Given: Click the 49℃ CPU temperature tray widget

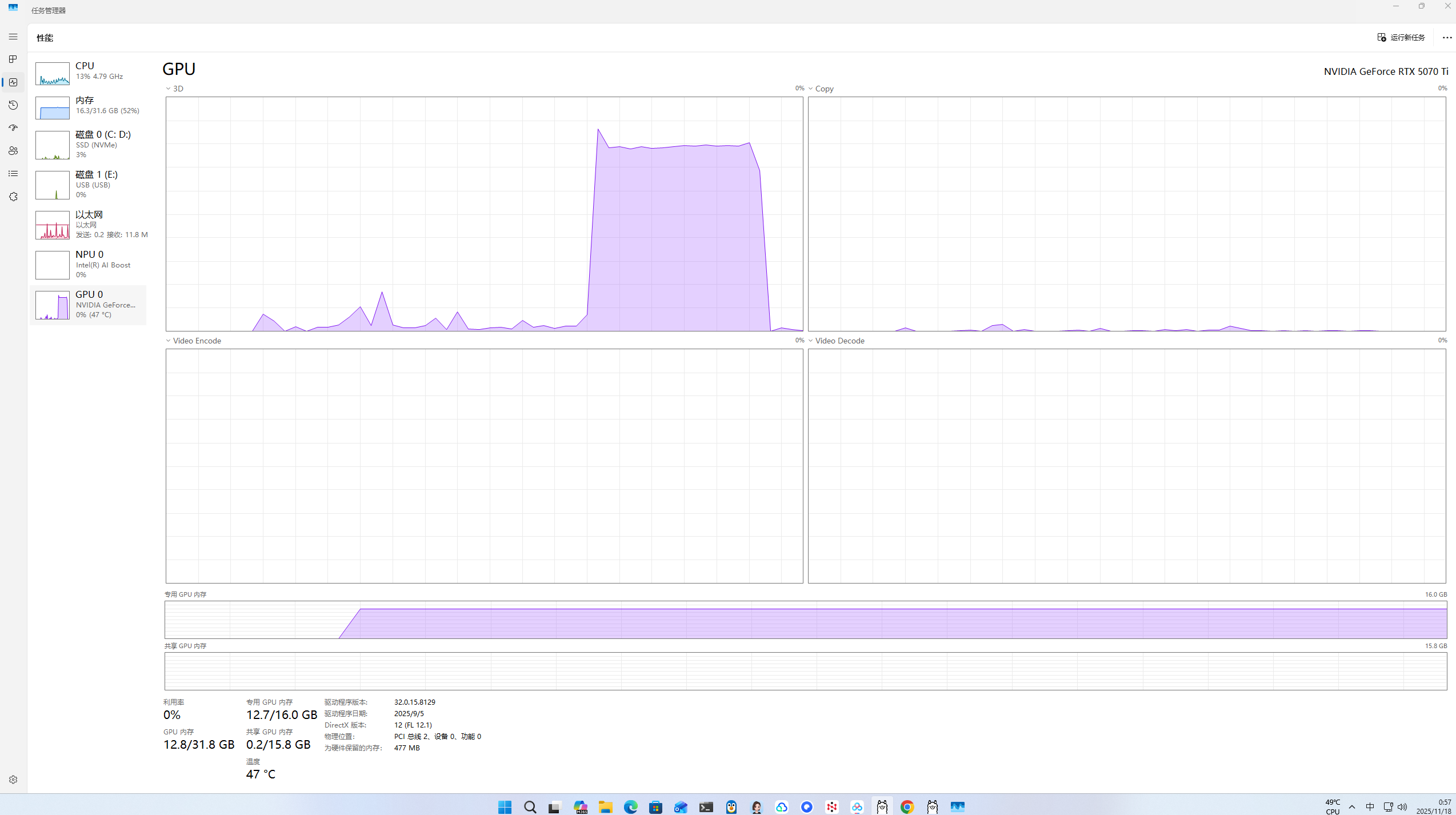Looking at the screenshot, I should 1333,806.
